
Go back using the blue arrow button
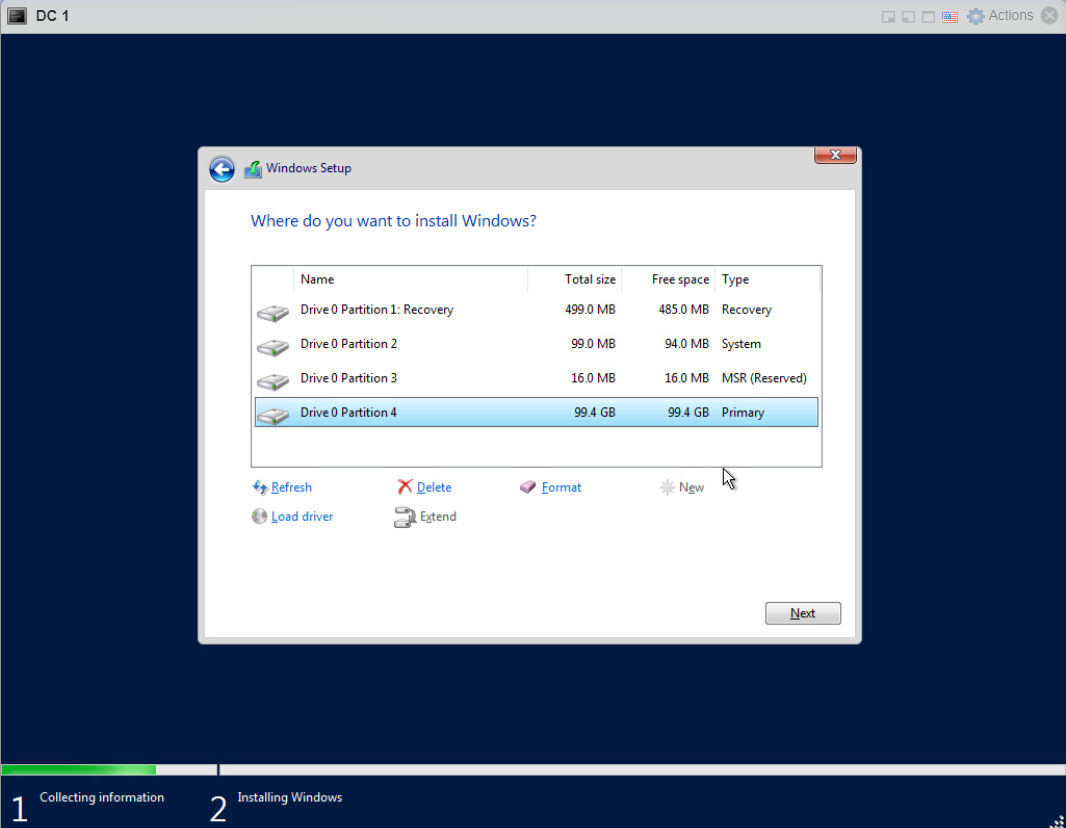click(222, 169)
